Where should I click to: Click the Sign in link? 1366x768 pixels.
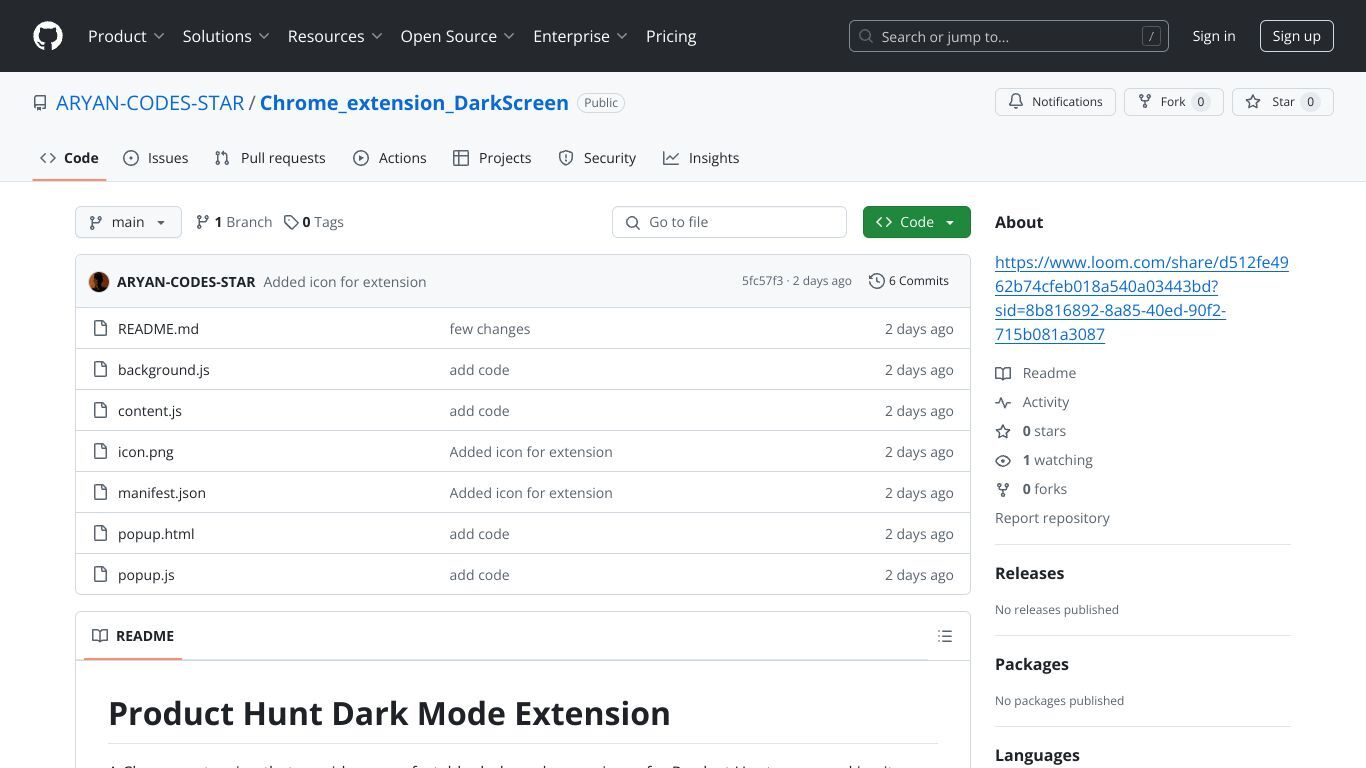coord(1214,36)
